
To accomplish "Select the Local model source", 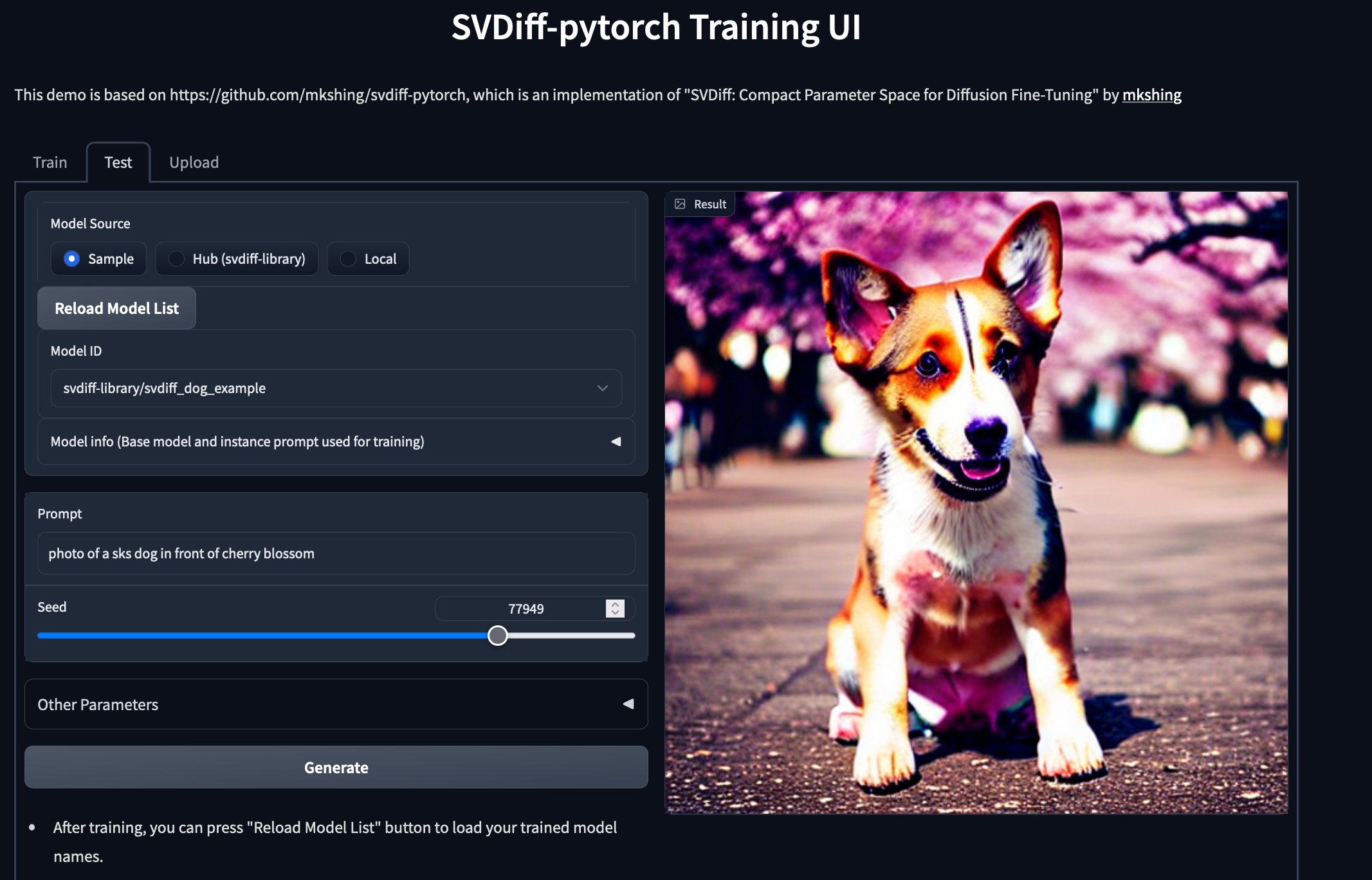I will tap(348, 259).
